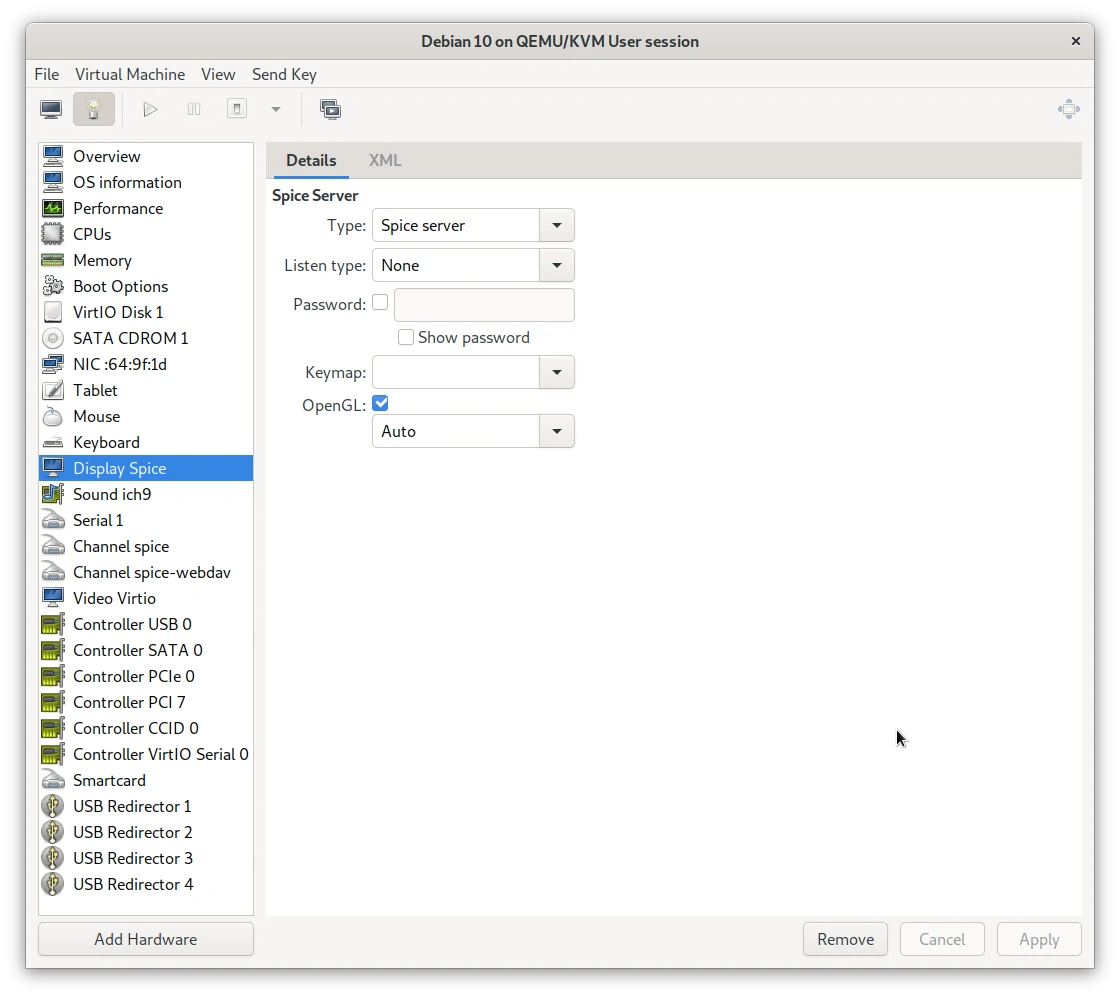Image resolution: width=1120 pixels, height=997 pixels.
Task: Select Controller SATA 0 entry
Action: (146, 651)
